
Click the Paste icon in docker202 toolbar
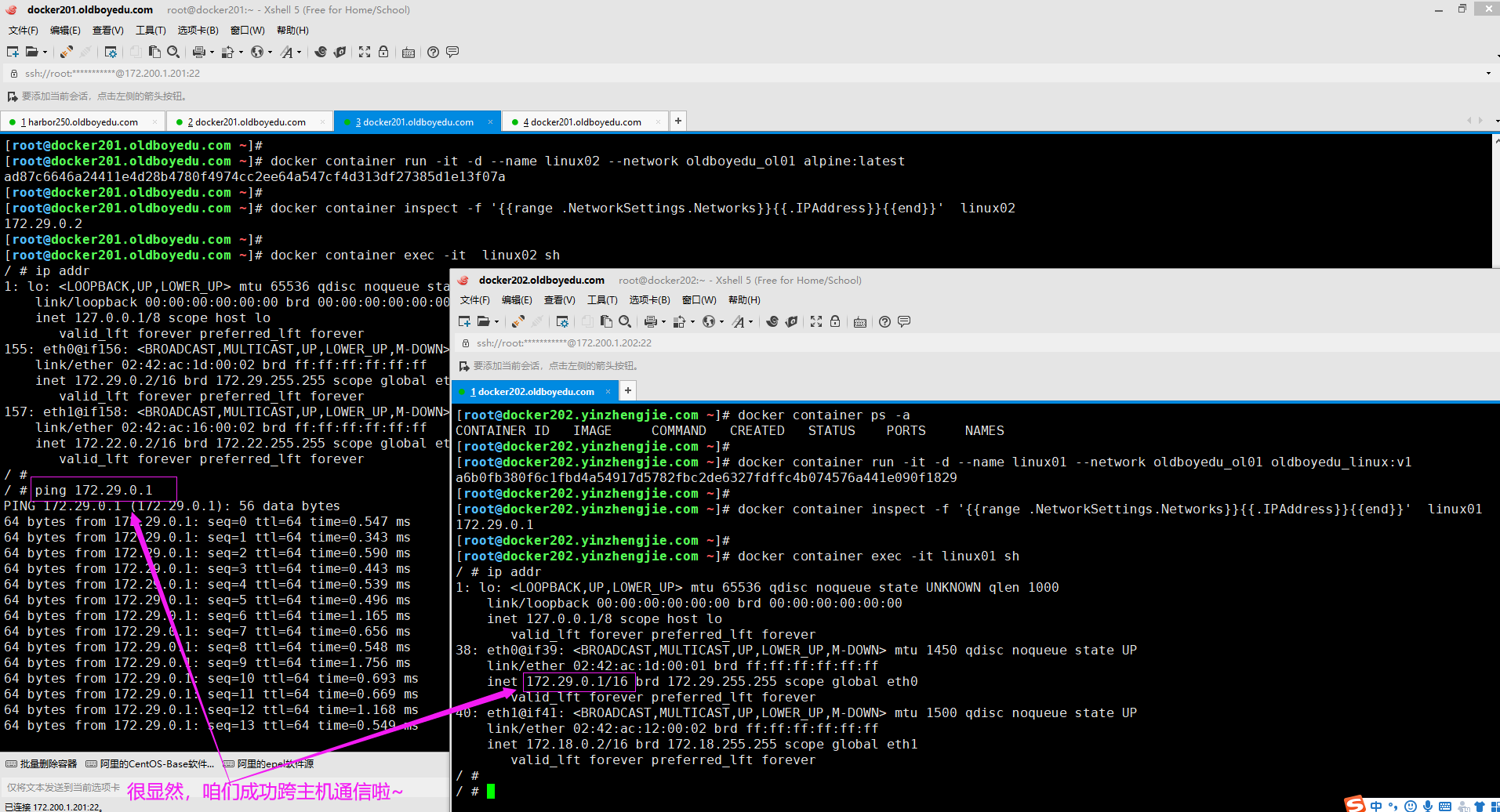tap(606, 321)
